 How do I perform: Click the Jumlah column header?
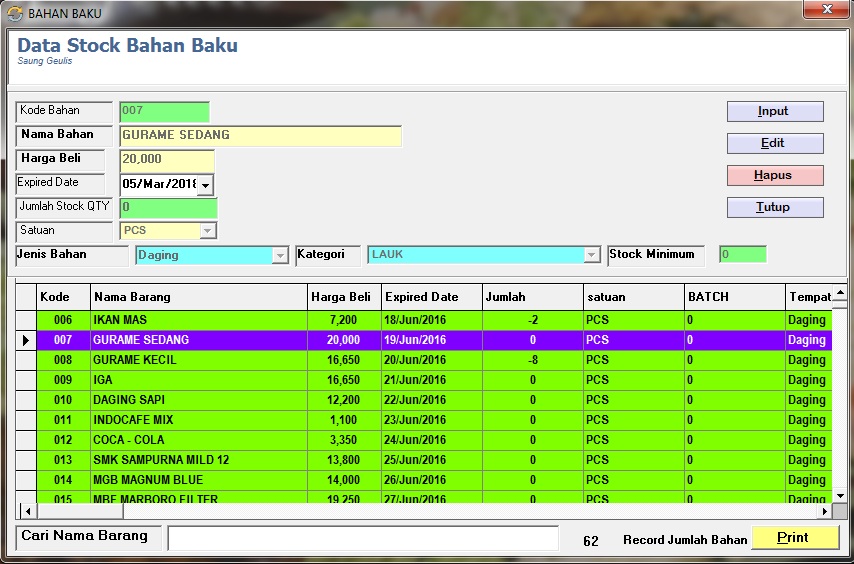(x=533, y=297)
